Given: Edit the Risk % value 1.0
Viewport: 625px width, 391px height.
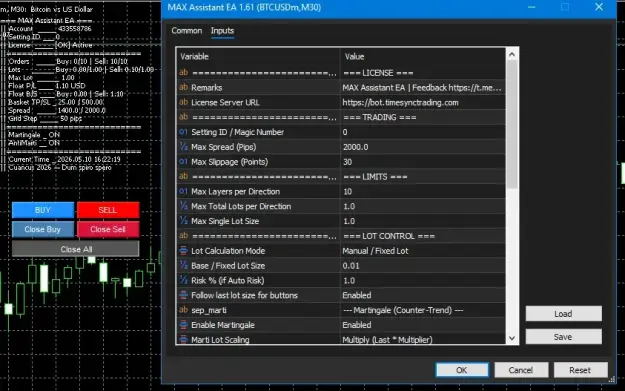Looking at the screenshot, I should point(423,280).
